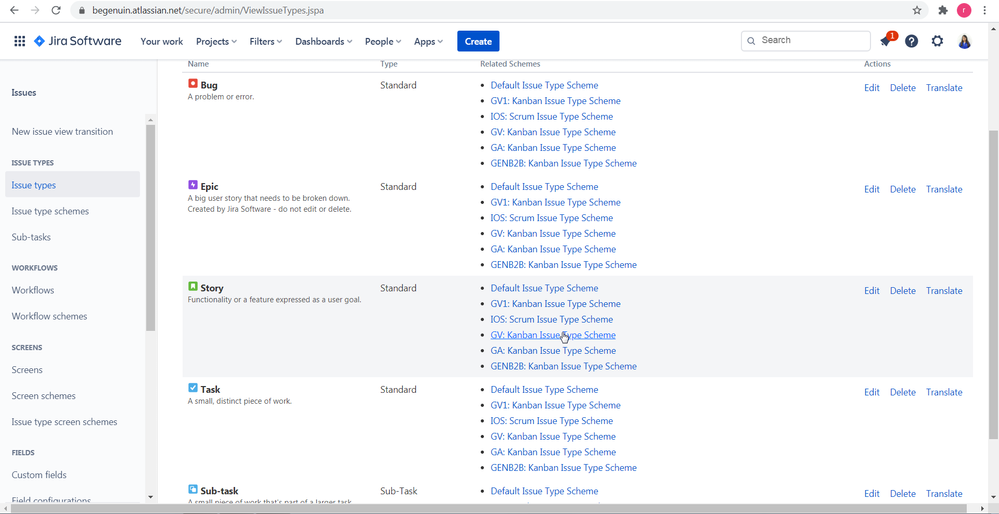Edit the Epic issue type
This screenshot has width=999, height=514.
[x=872, y=189]
